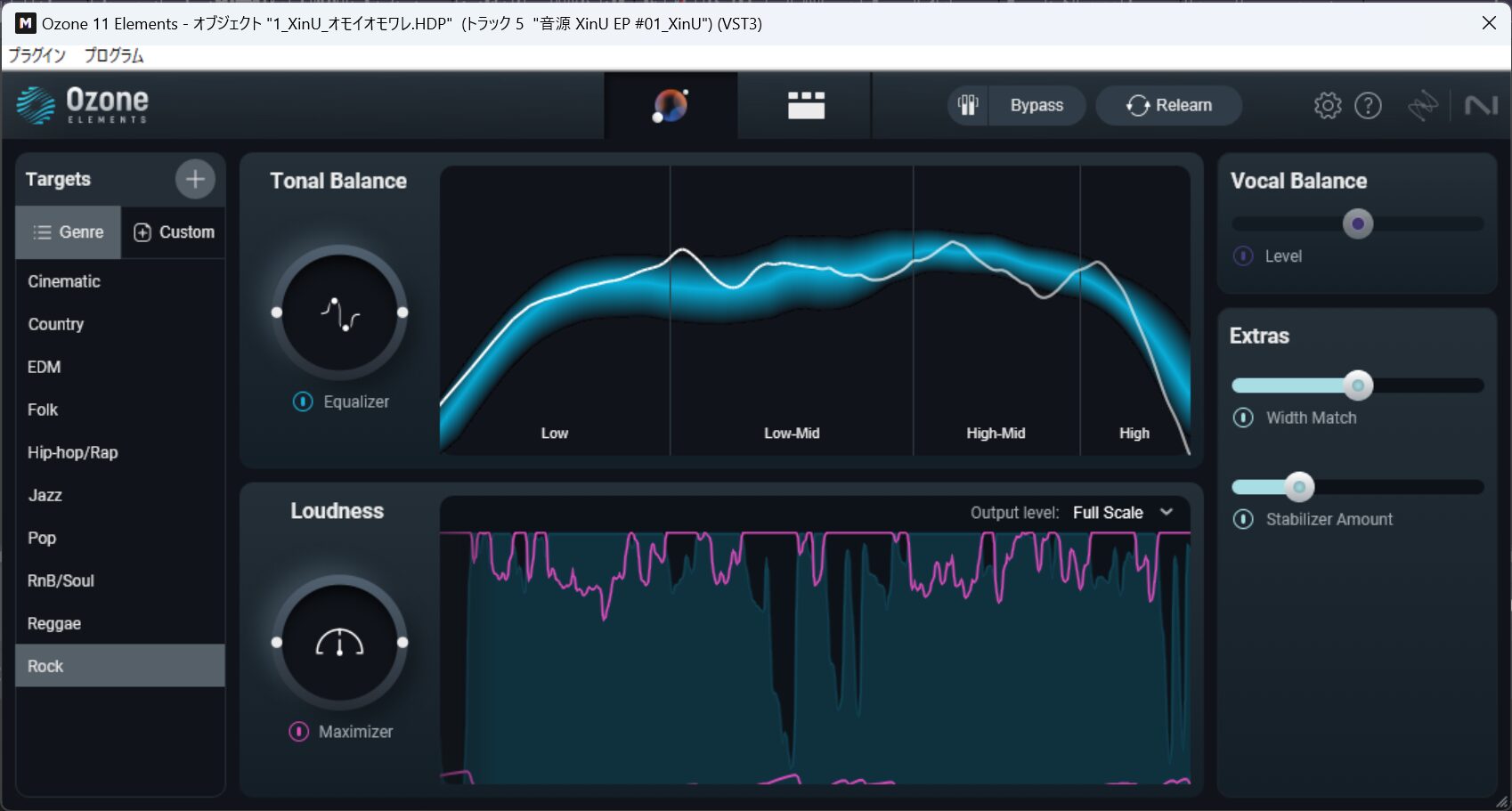Click the Low band in Tonal Balance
Screen dimensions: 1512x811
555,311
